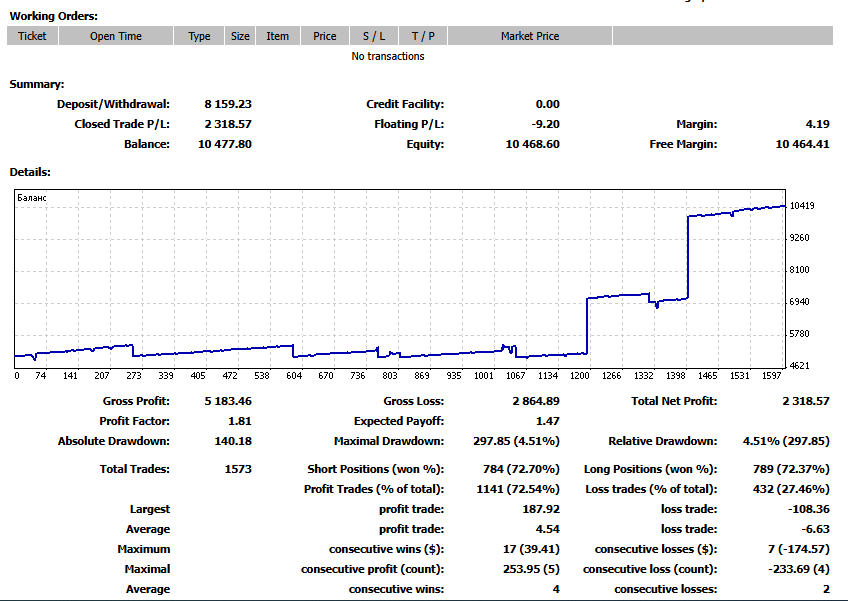This screenshot has height=601, width=848.
Task: Click the Ticket column header
Action: point(32,36)
